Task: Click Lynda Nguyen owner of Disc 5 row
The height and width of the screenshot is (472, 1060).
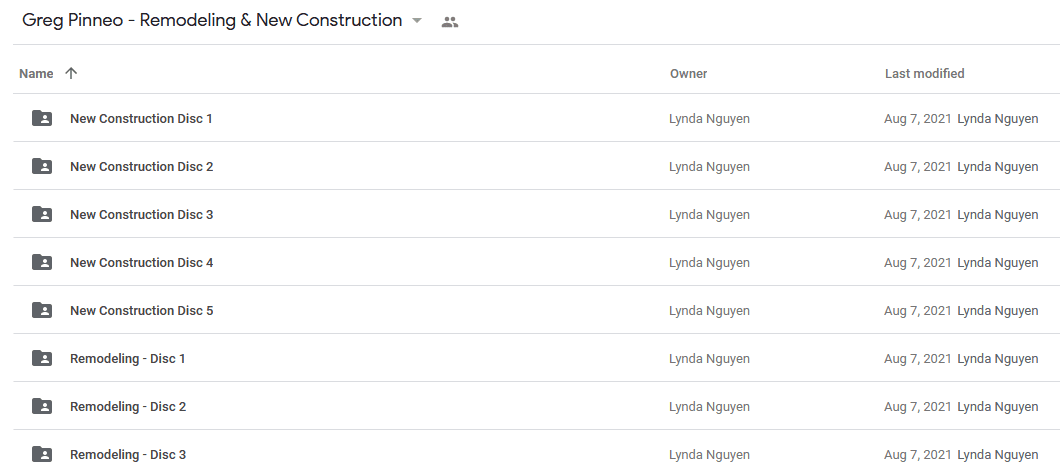Action: 709,310
